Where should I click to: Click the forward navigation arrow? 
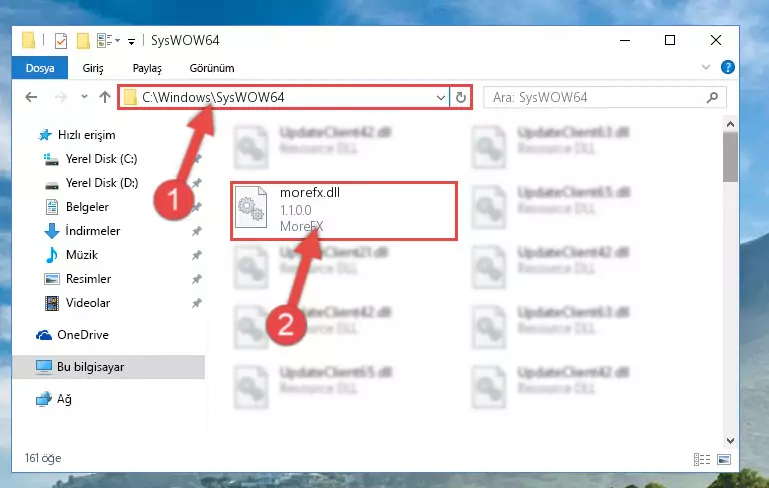tap(60, 97)
